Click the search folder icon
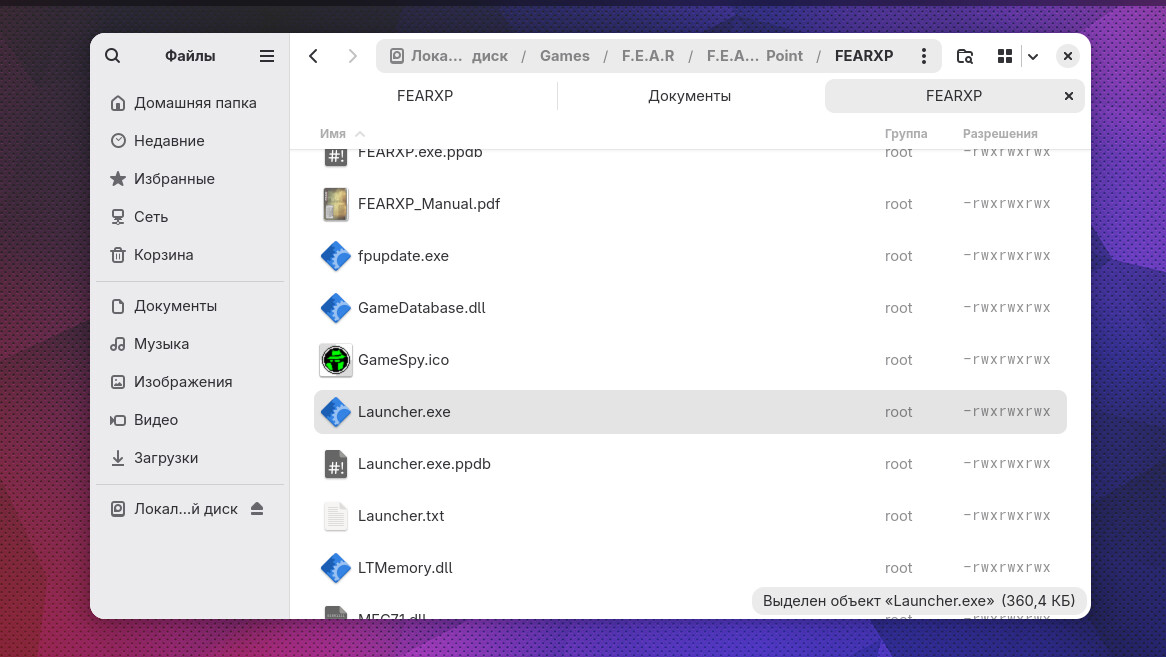The image size is (1166, 657). 965,56
